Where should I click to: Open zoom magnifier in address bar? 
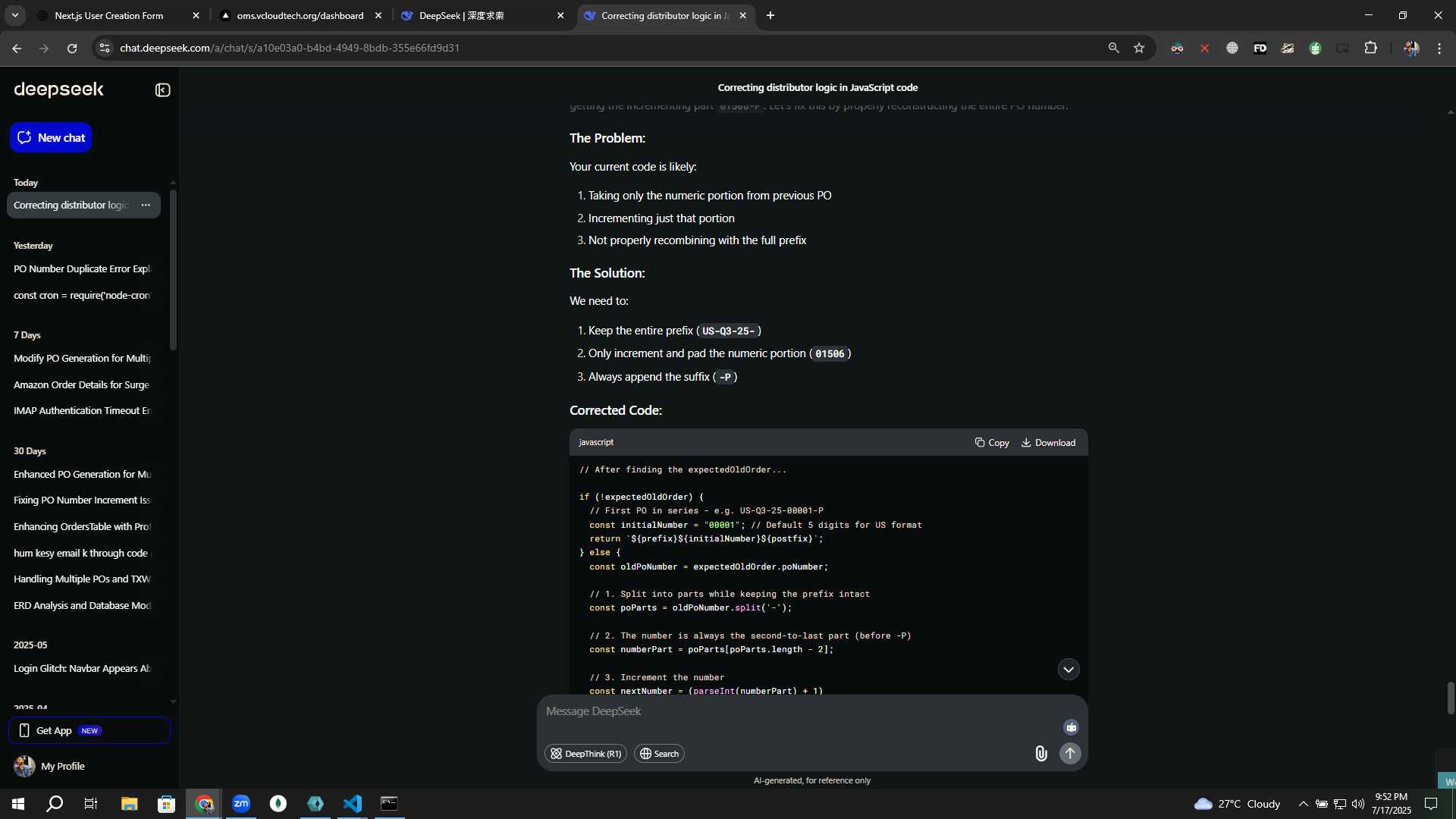tap(1113, 48)
